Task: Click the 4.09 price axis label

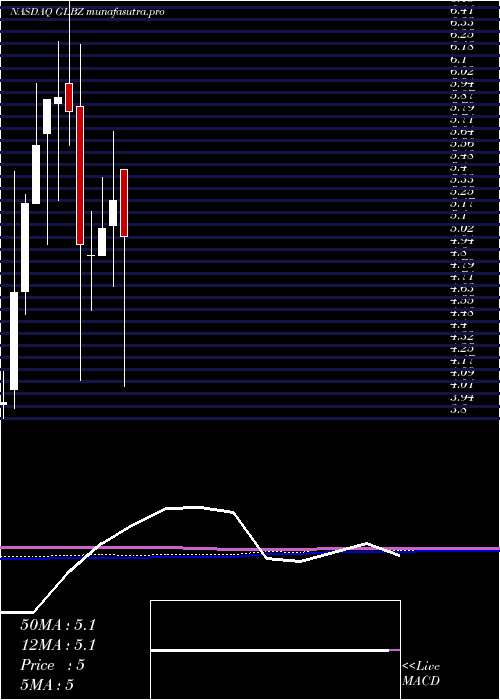Action: 462,373
